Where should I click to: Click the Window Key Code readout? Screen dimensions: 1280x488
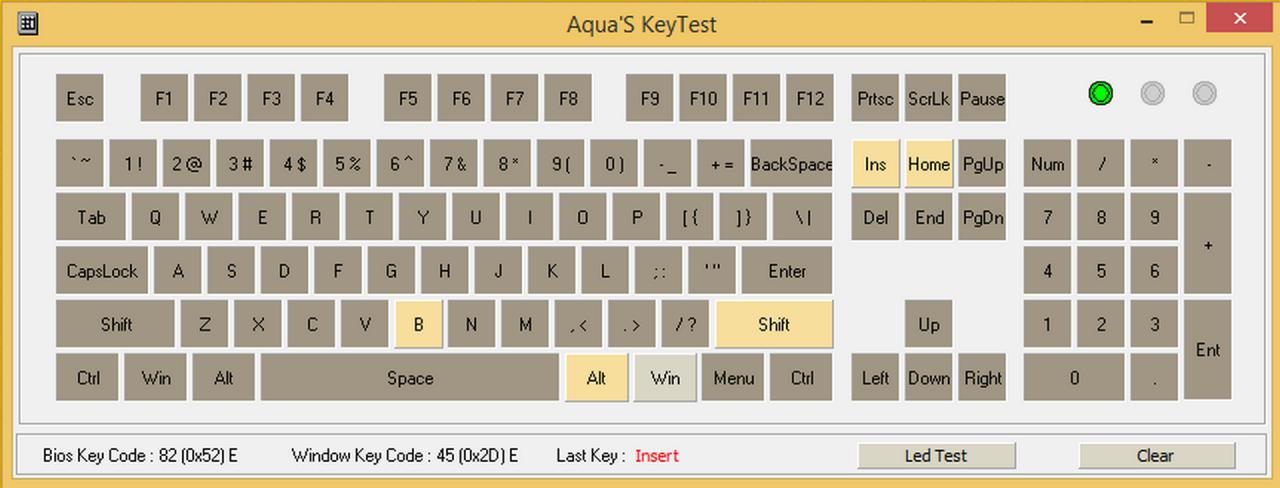pos(405,456)
